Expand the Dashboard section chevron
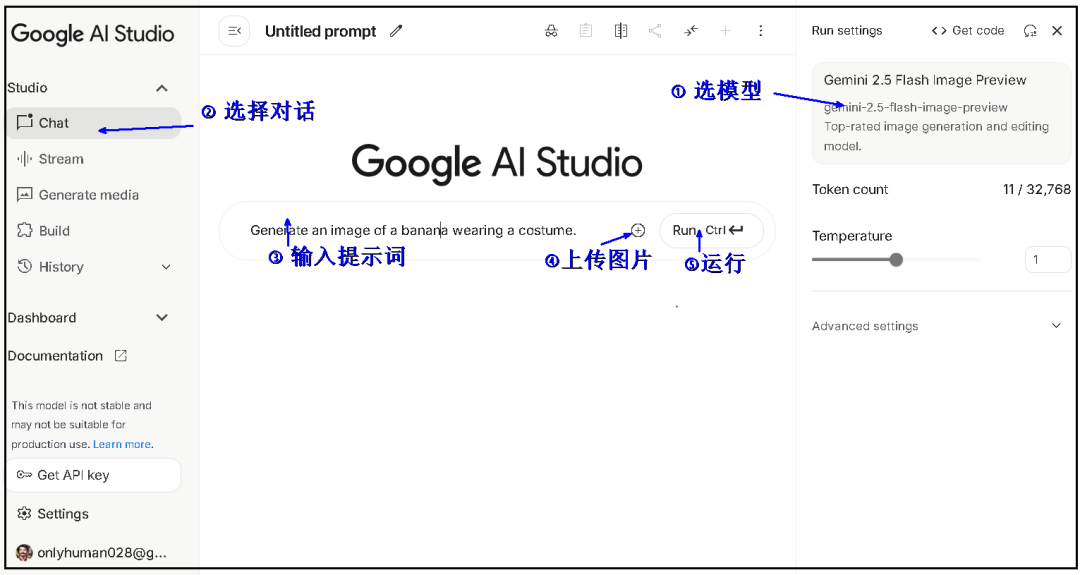The image size is (1080, 575). coord(162,317)
